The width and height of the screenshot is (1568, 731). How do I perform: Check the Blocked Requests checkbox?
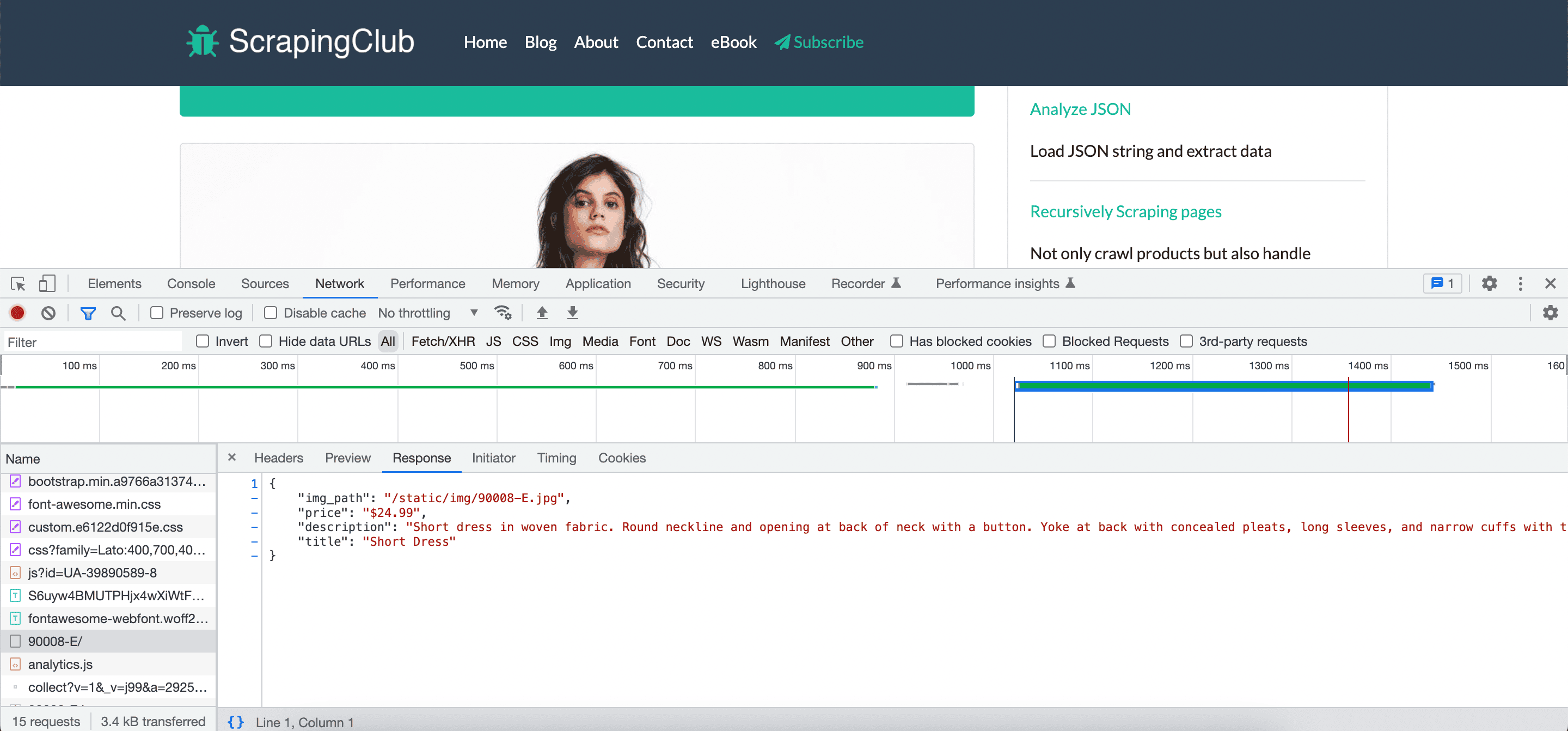pyautogui.click(x=1049, y=341)
